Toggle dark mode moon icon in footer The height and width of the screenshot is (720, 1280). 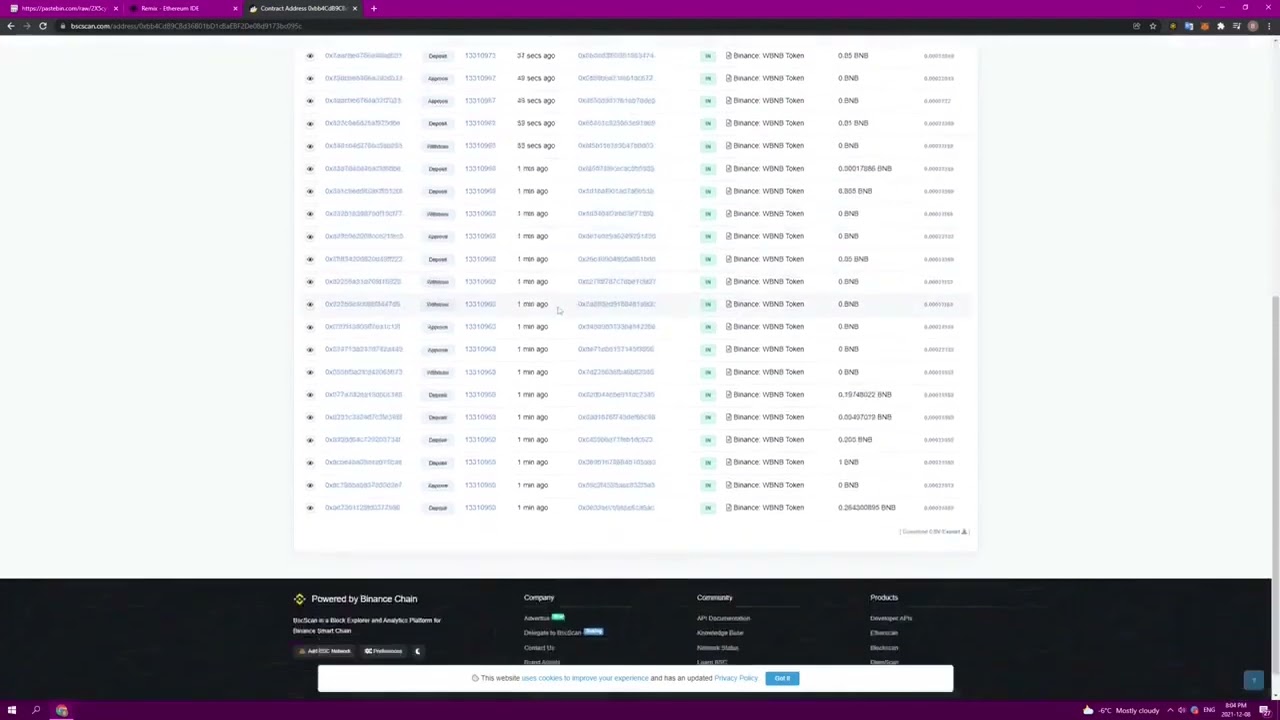tap(418, 651)
